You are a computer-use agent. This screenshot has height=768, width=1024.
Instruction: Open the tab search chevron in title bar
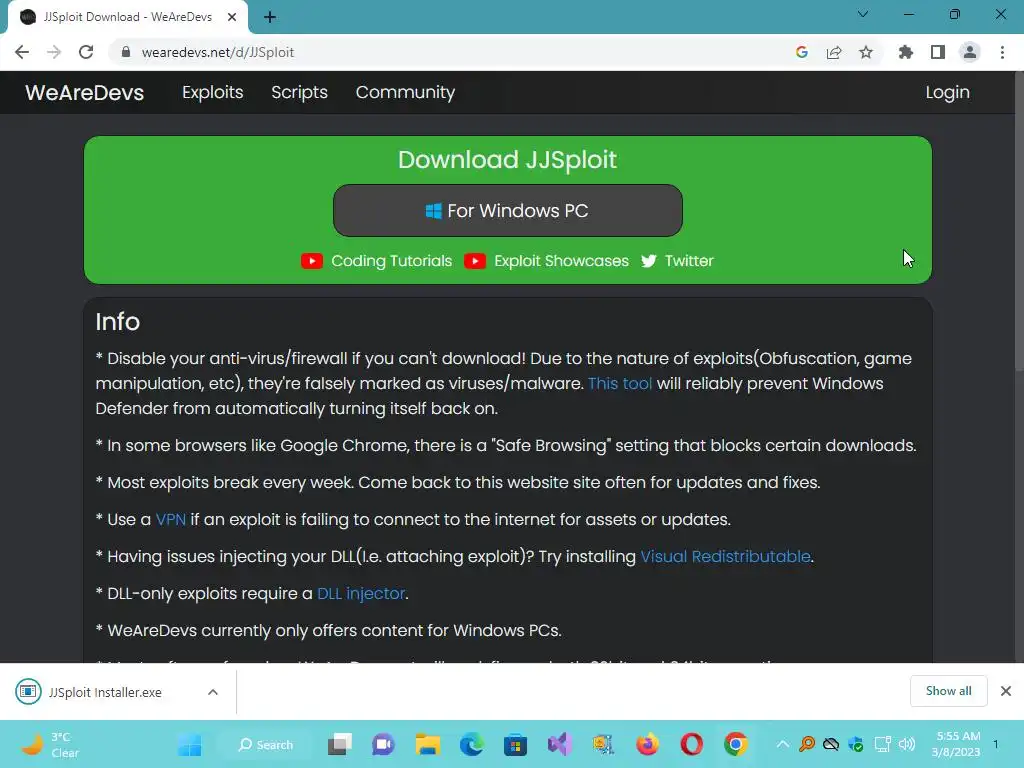coord(863,14)
